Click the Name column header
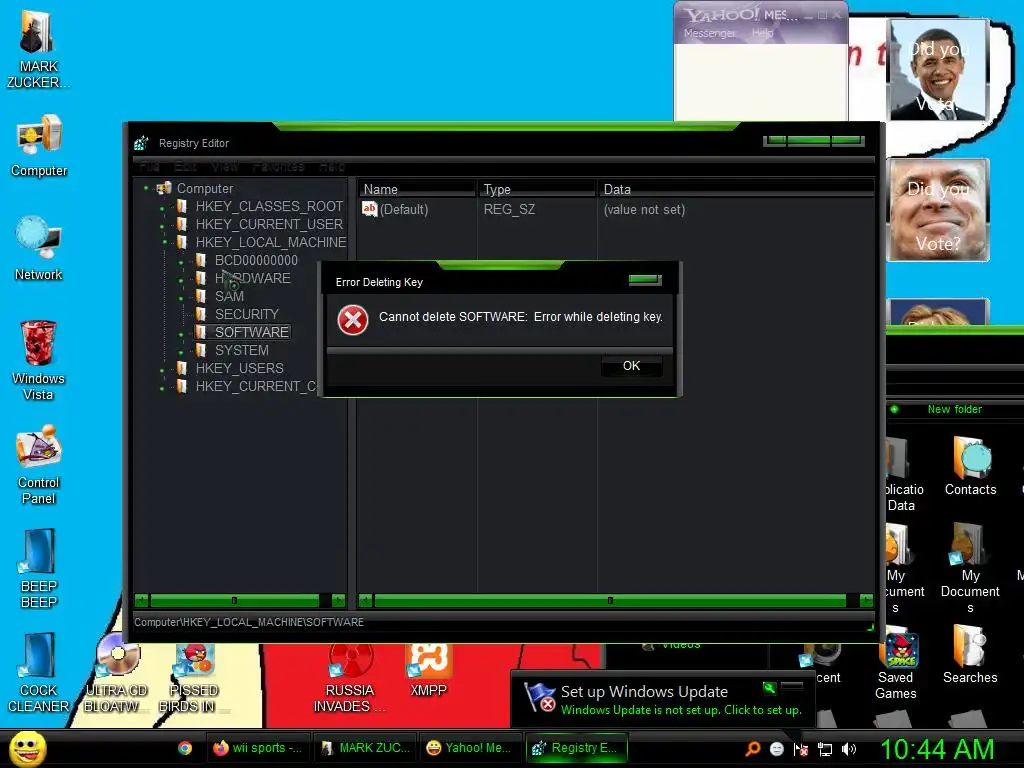This screenshot has height=768, width=1024. [417, 189]
